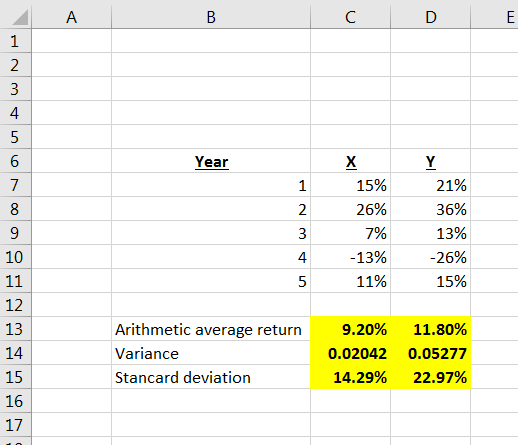Select the Y return 21% cell
The height and width of the screenshot is (445, 518).
point(431,185)
